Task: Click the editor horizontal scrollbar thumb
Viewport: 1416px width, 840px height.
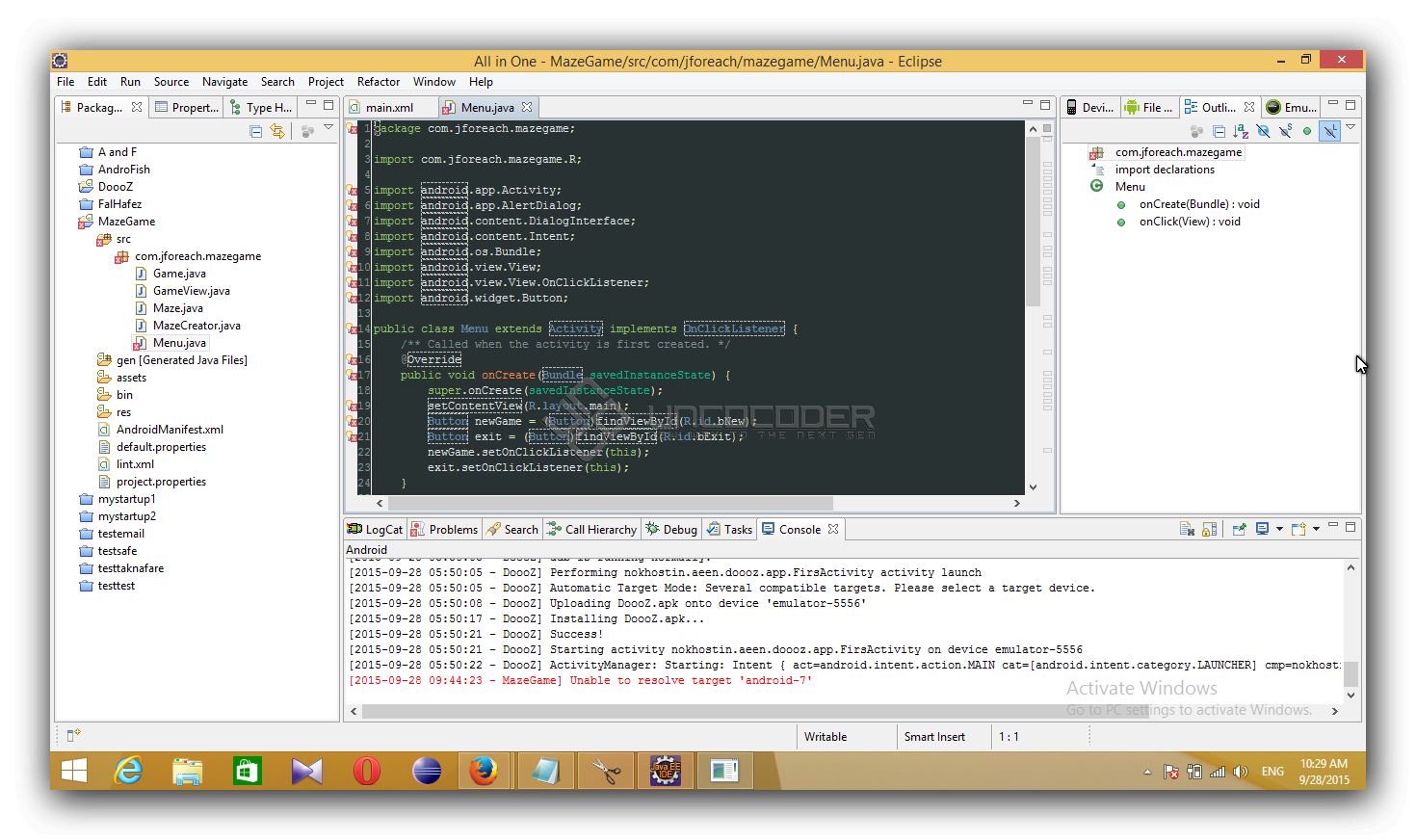Action: click(x=611, y=503)
